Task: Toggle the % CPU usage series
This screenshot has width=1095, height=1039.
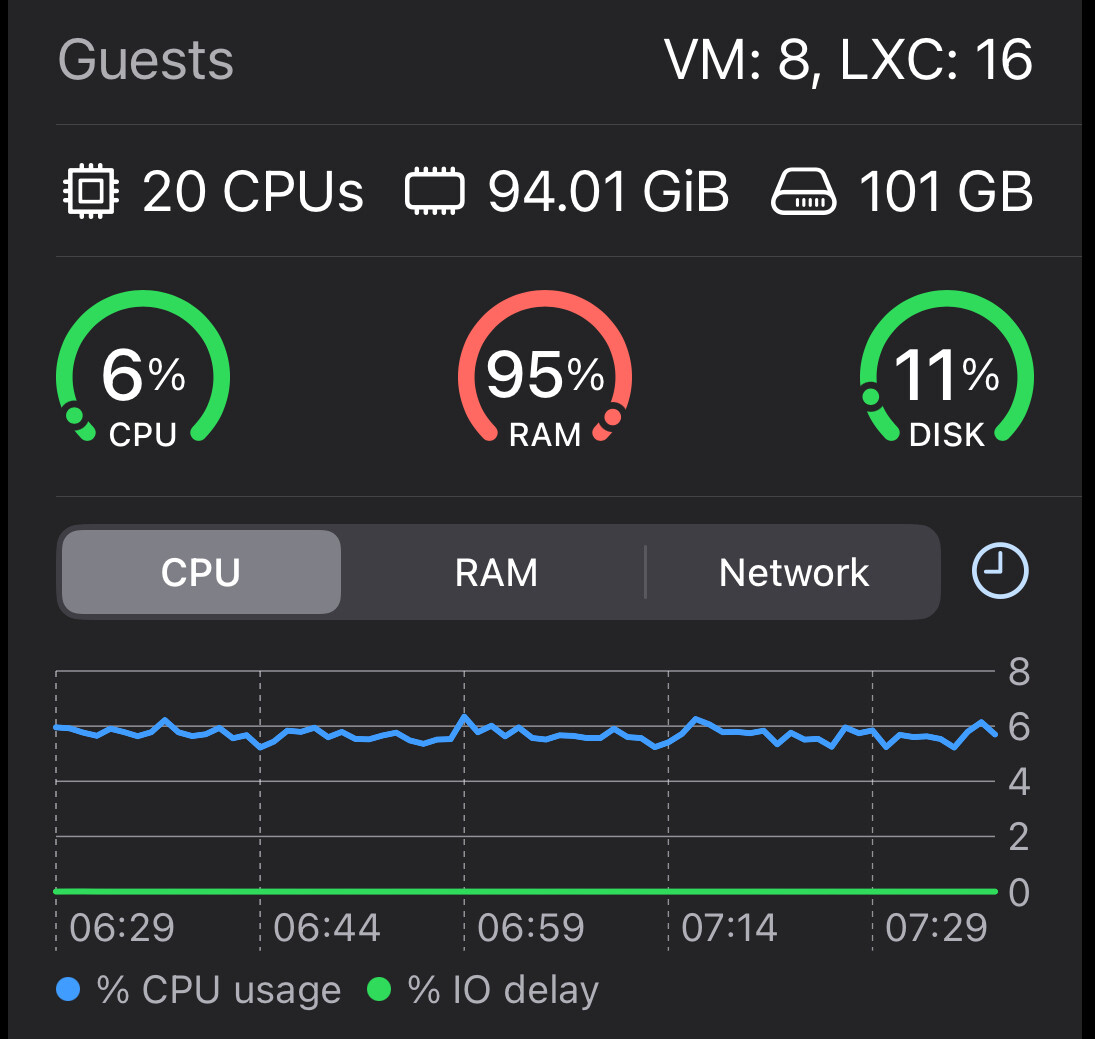Action: point(218,990)
